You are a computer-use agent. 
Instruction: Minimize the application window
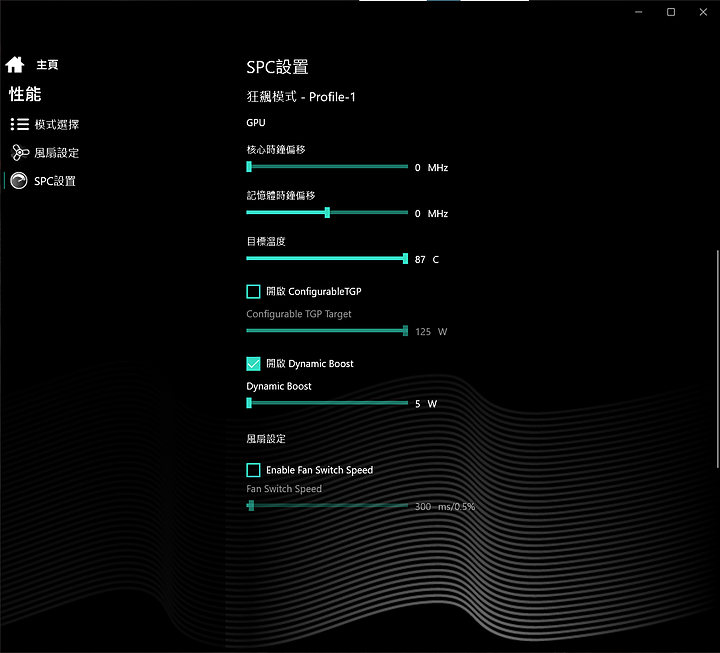[x=638, y=12]
